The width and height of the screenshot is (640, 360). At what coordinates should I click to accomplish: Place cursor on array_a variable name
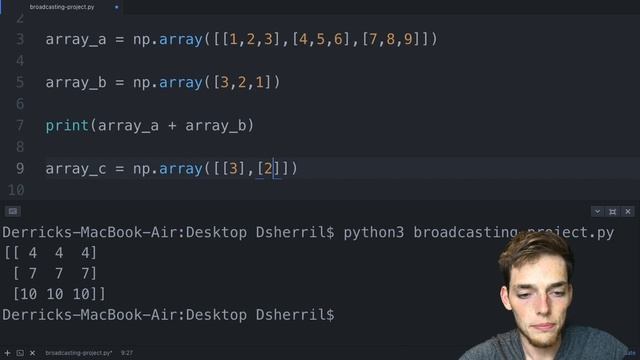coord(76,40)
